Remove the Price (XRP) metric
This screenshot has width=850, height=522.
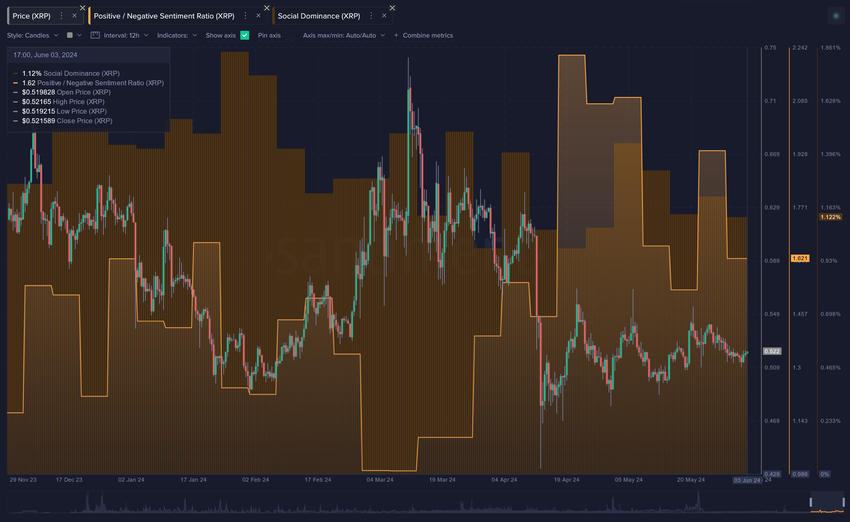click(x=74, y=16)
